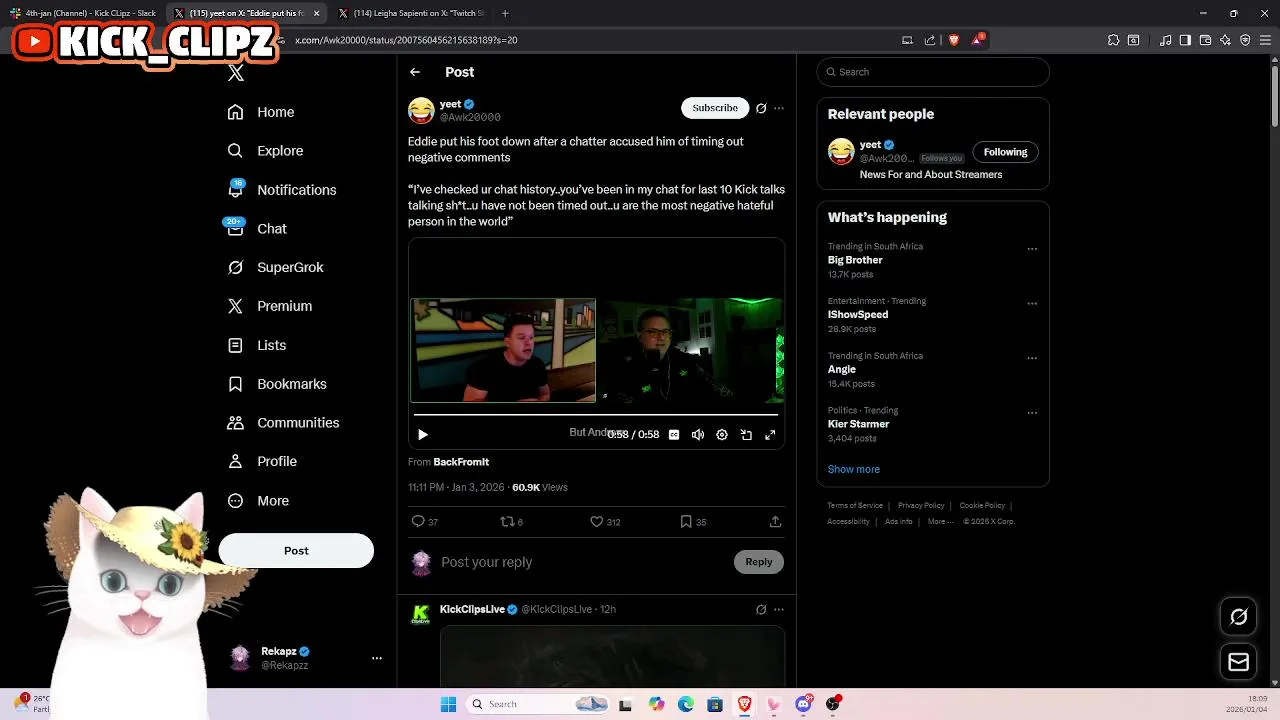The height and width of the screenshot is (720, 1280).
Task: Open more options for IShowSpeed trend
Action: click(1032, 304)
